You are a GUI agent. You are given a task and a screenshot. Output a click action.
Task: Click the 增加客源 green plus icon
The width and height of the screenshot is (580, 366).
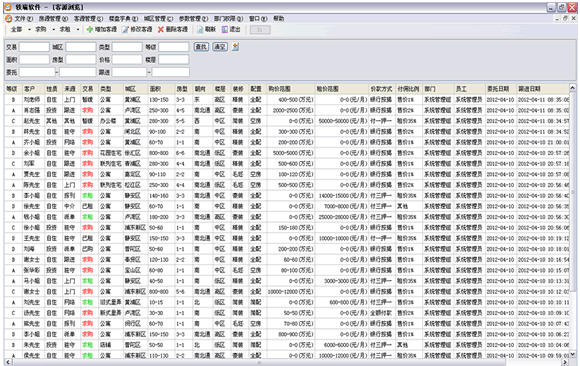coord(90,30)
